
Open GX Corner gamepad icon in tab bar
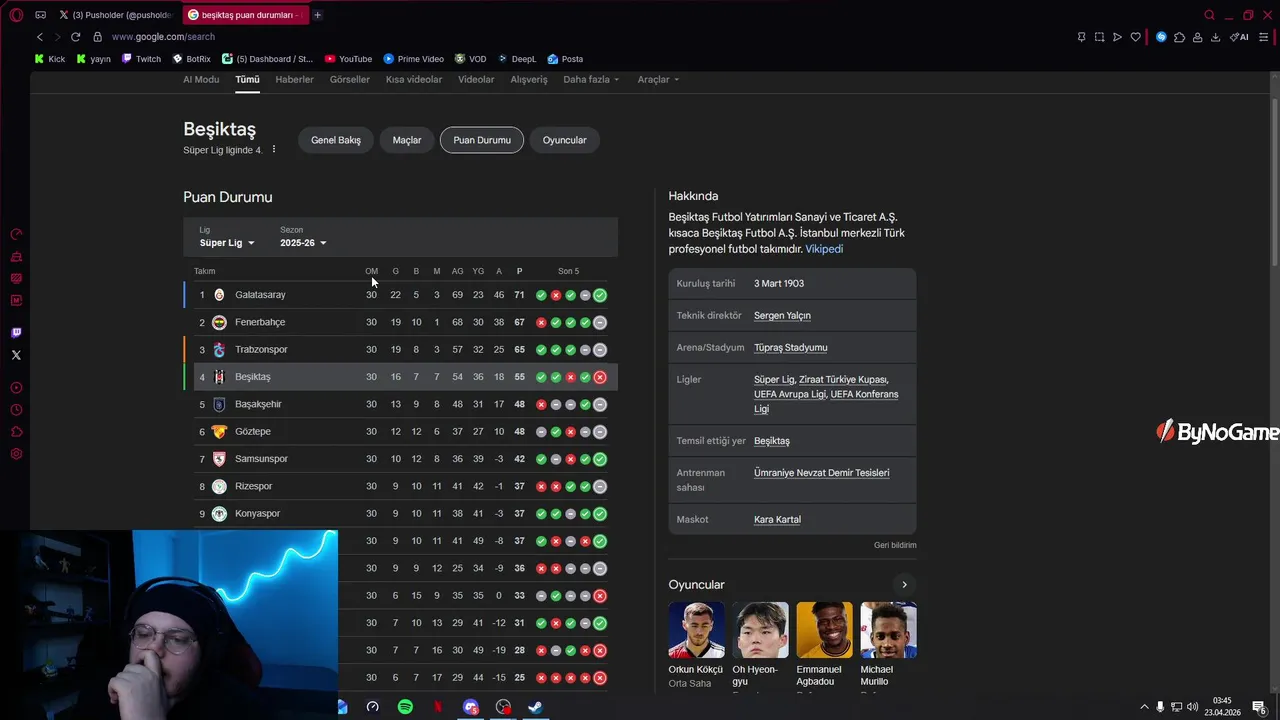tap(40, 15)
